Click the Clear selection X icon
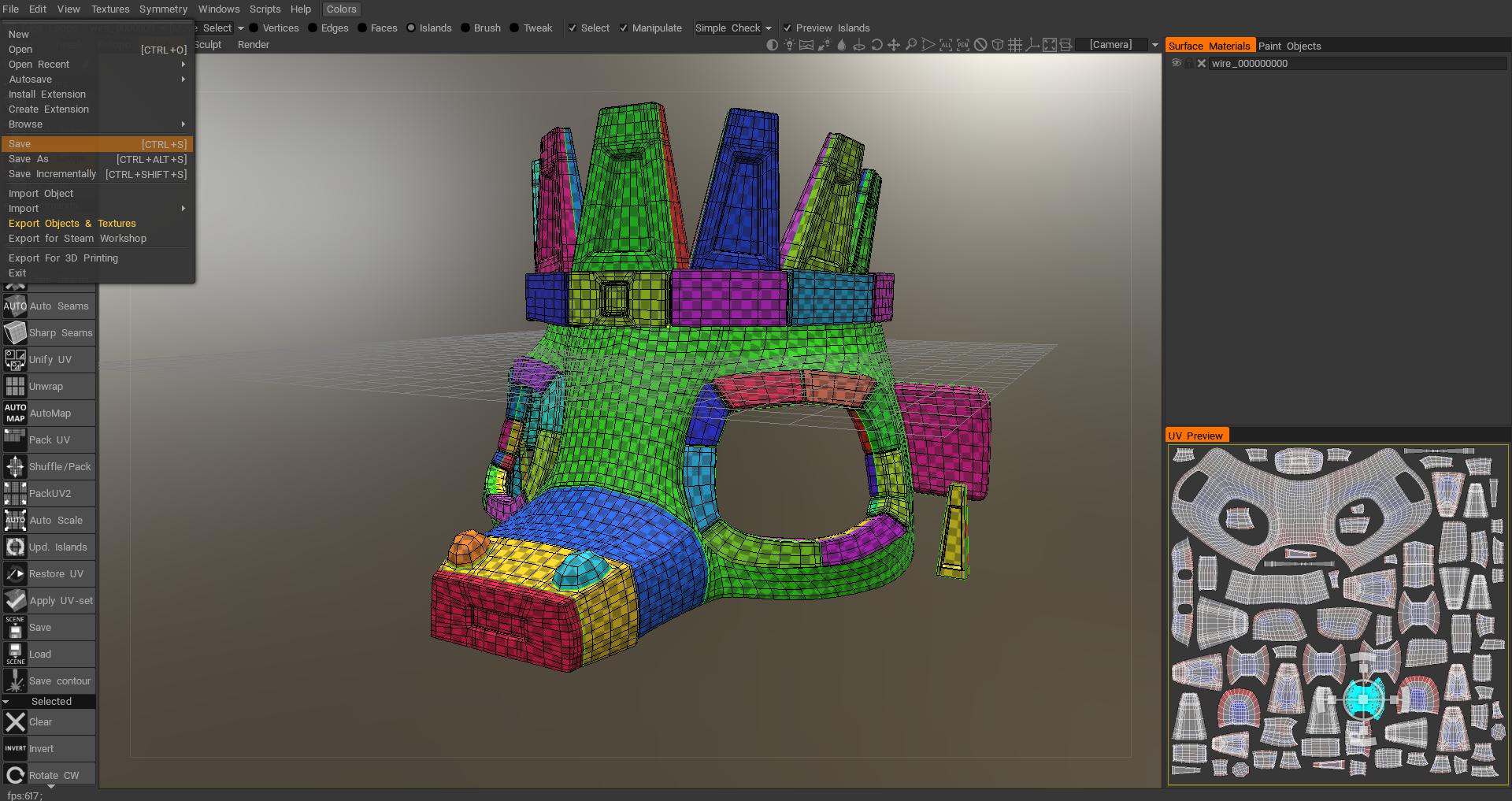 tap(15, 722)
